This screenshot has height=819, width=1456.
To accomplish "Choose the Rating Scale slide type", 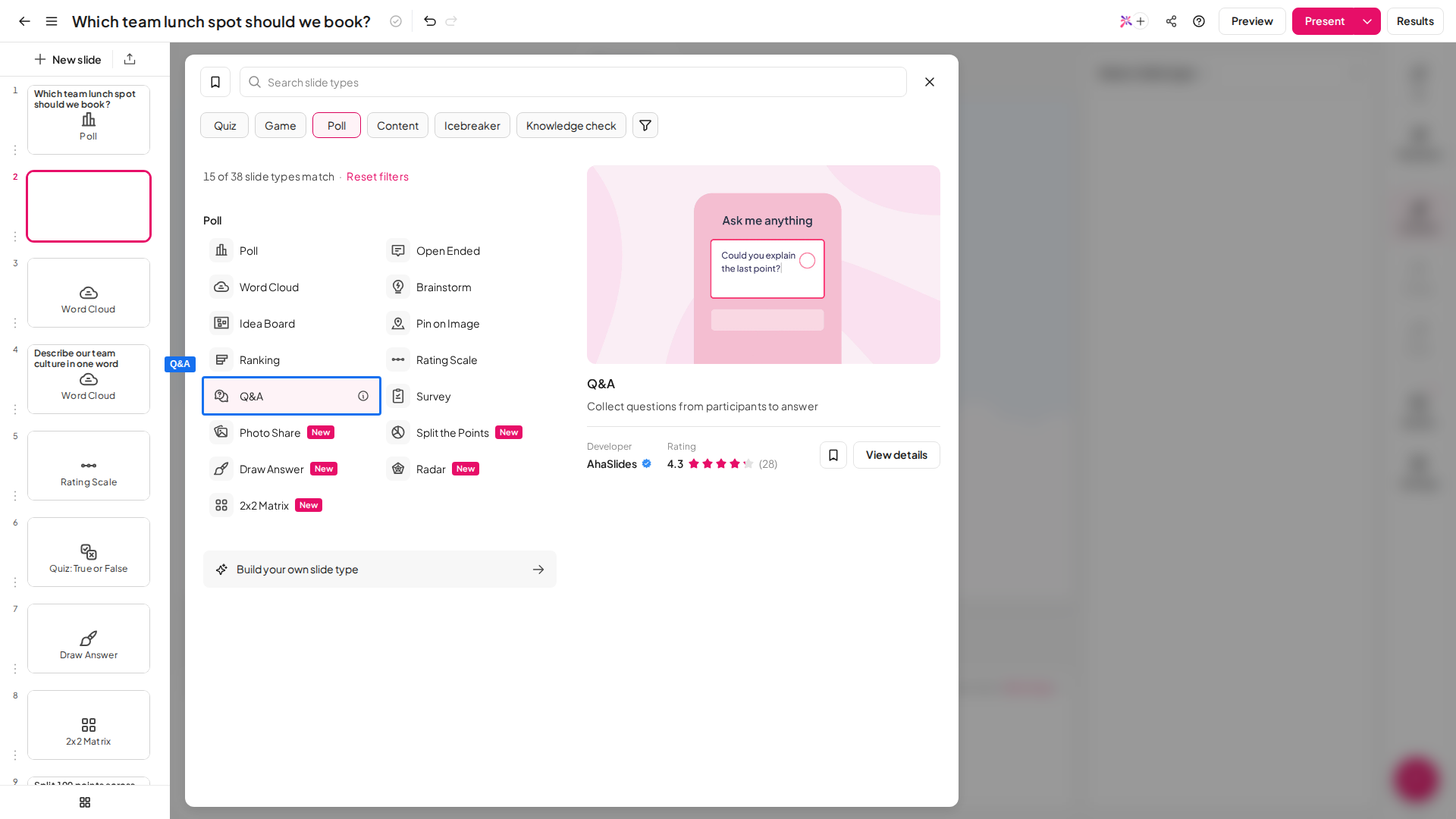I will (468, 359).
